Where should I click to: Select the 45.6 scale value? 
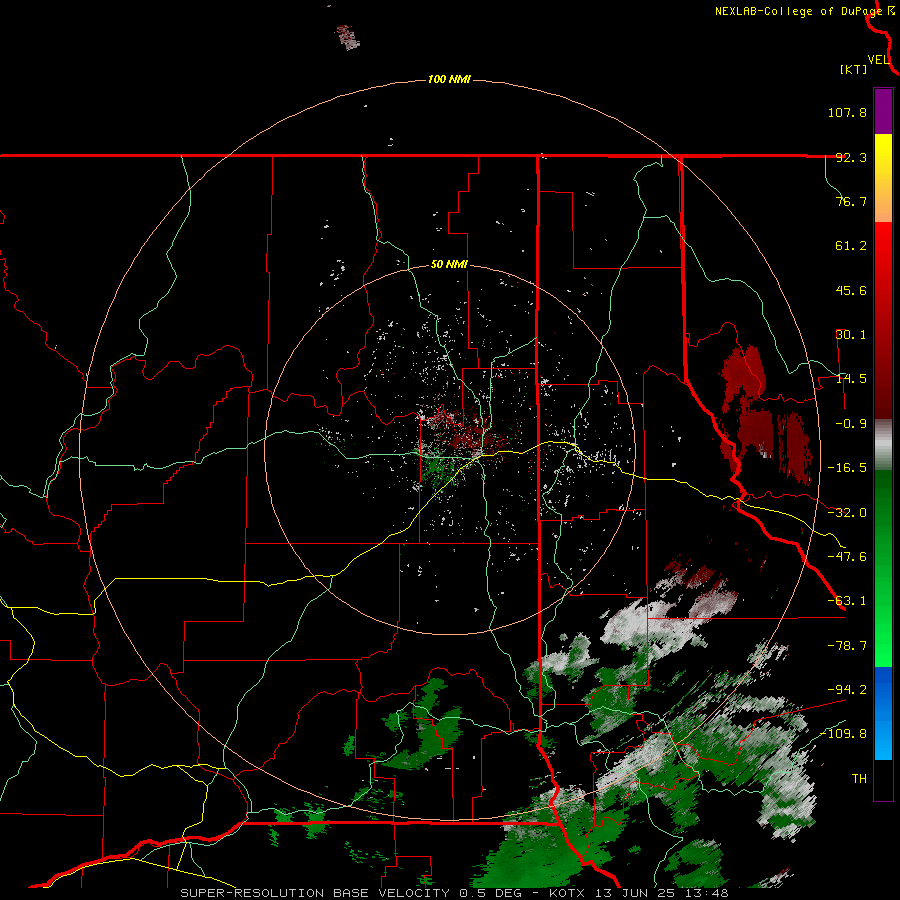(x=851, y=290)
